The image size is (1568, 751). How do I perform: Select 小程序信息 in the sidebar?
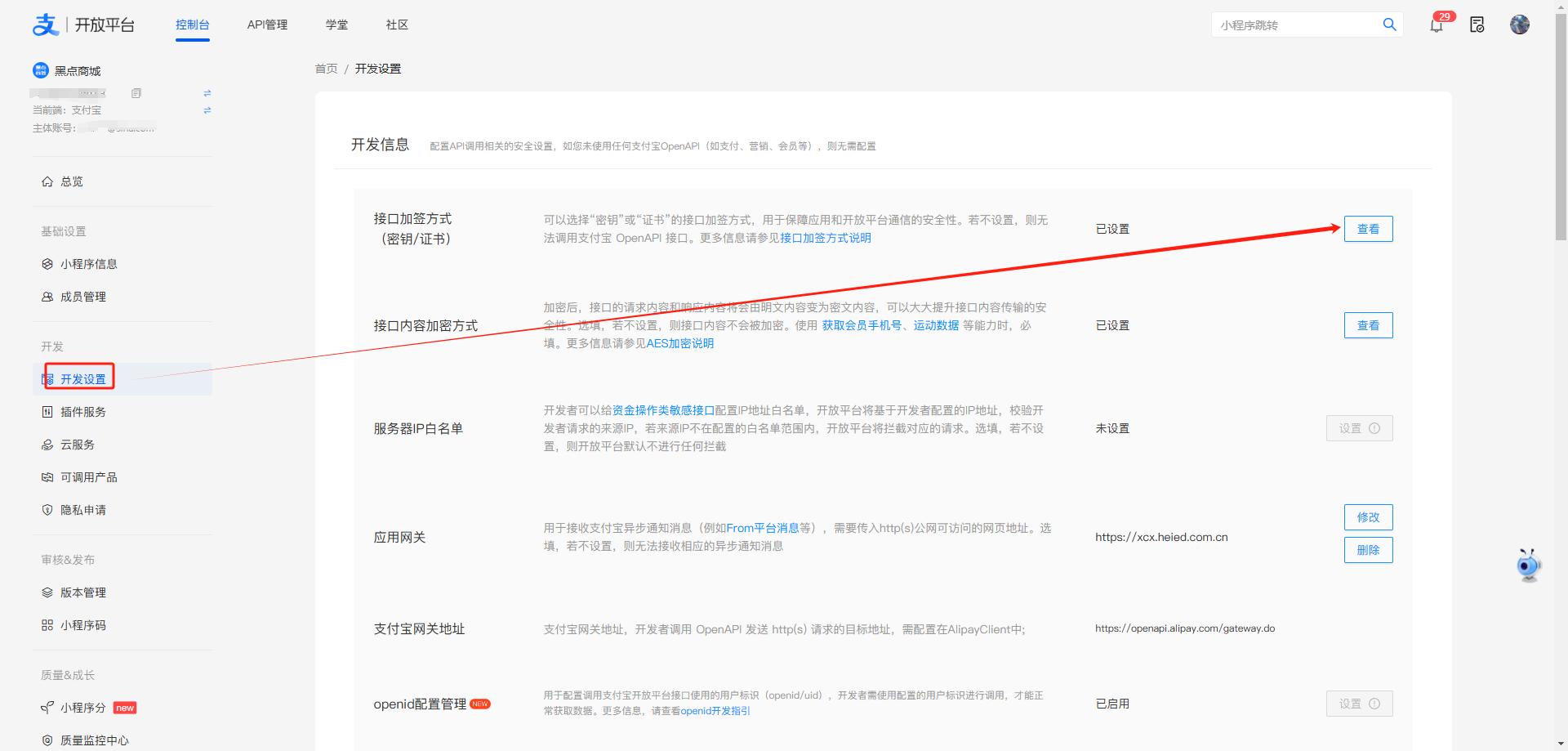pyautogui.click(x=88, y=264)
